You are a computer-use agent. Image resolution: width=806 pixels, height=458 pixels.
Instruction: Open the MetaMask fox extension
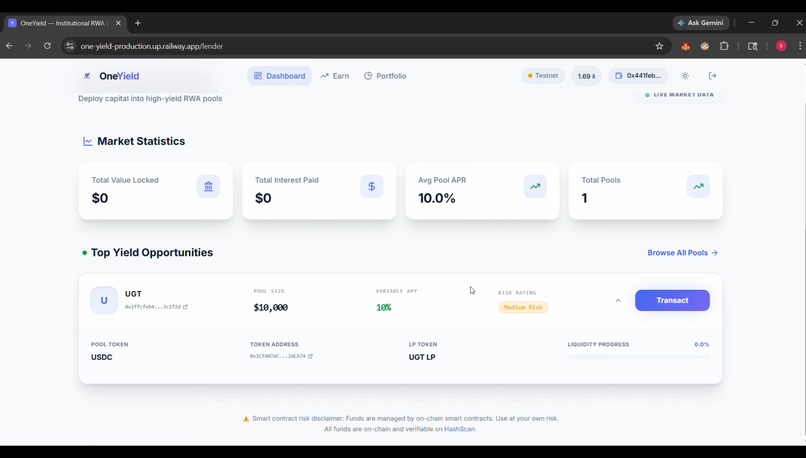tap(685, 46)
